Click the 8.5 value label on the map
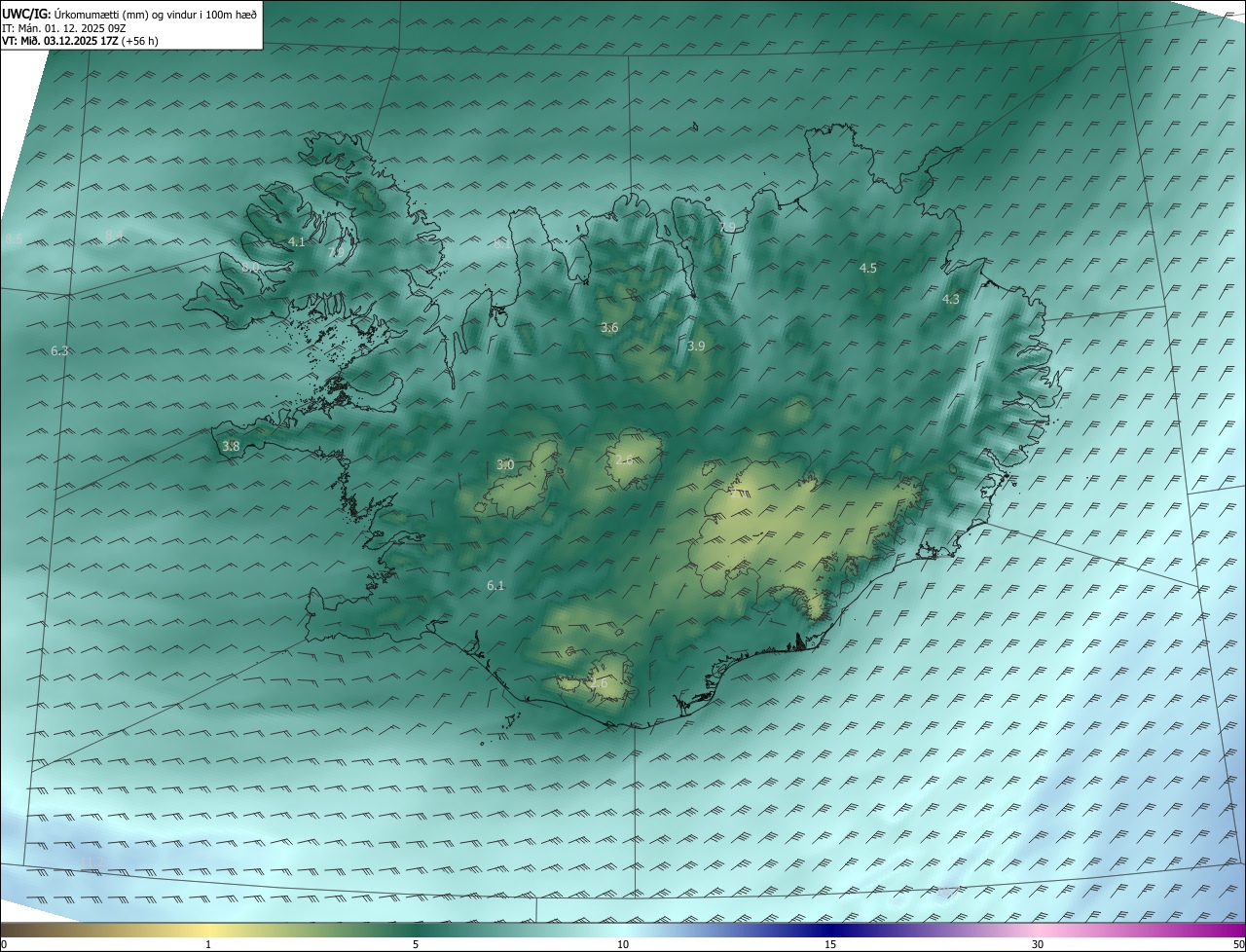The image size is (1246, 952). pyautogui.click(x=14, y=239)
